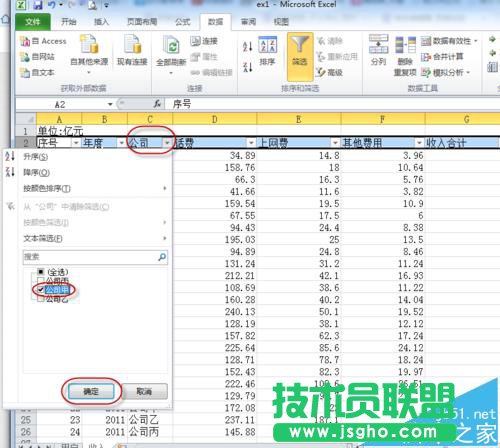The width and height of the screenshot is (500, 448).
Task: Expand 数据有效性 dropdown arrow
Action: tap(476, 41)
